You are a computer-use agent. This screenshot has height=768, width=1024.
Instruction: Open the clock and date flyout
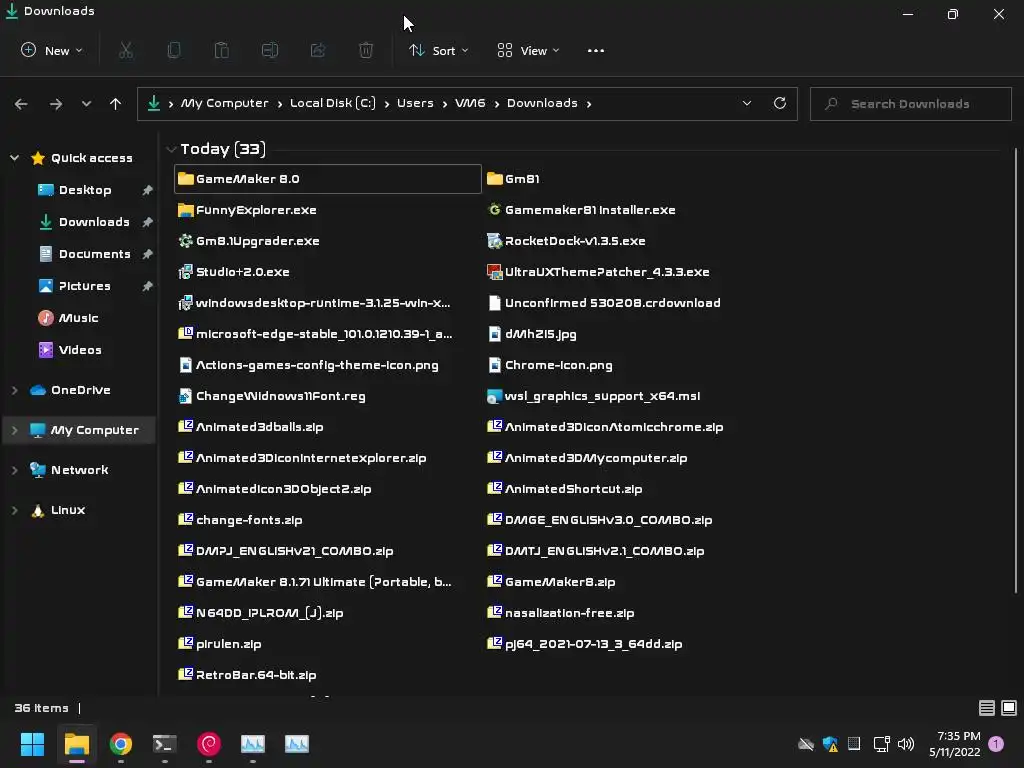point(954,744)
